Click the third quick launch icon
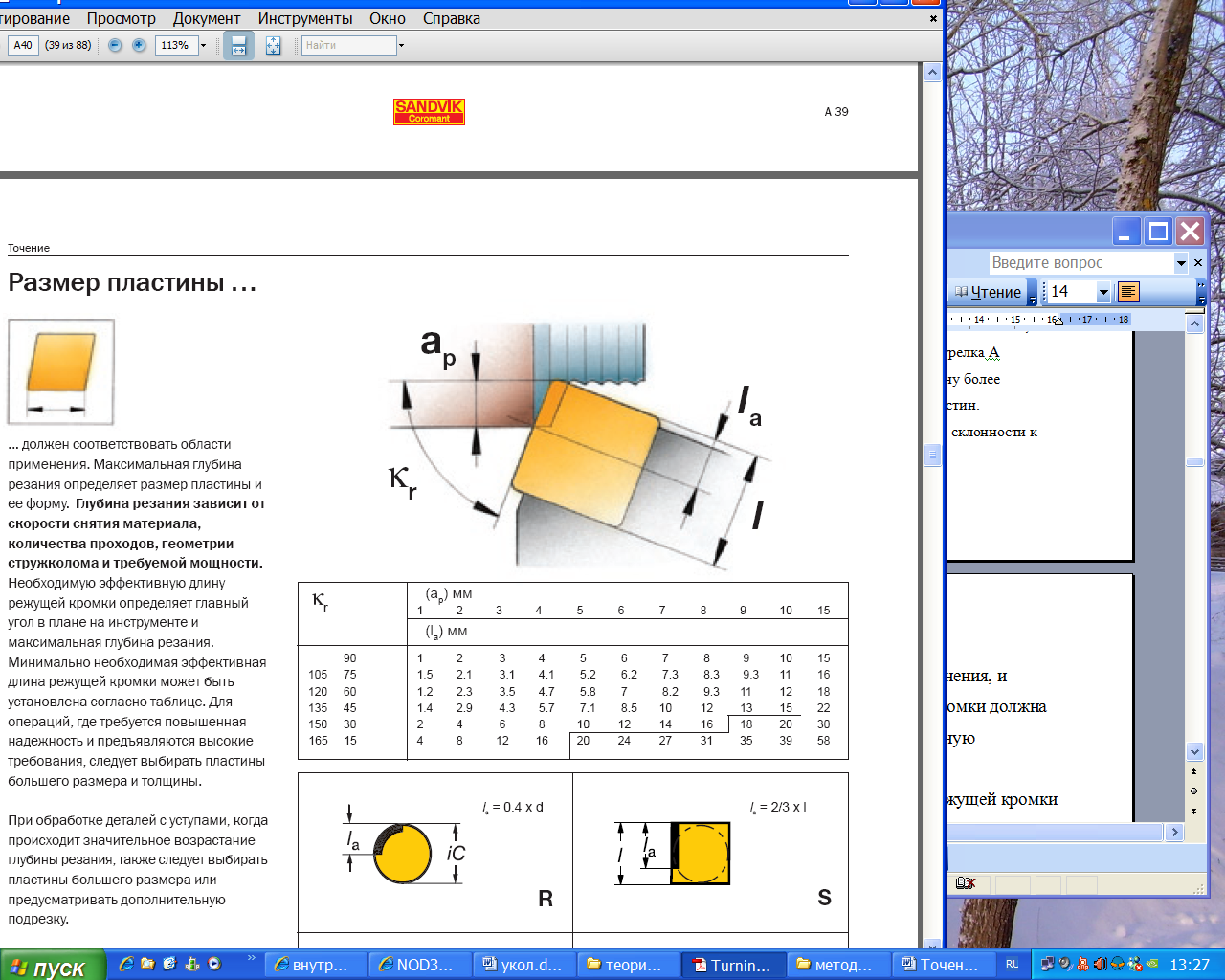 coord(170,965)
